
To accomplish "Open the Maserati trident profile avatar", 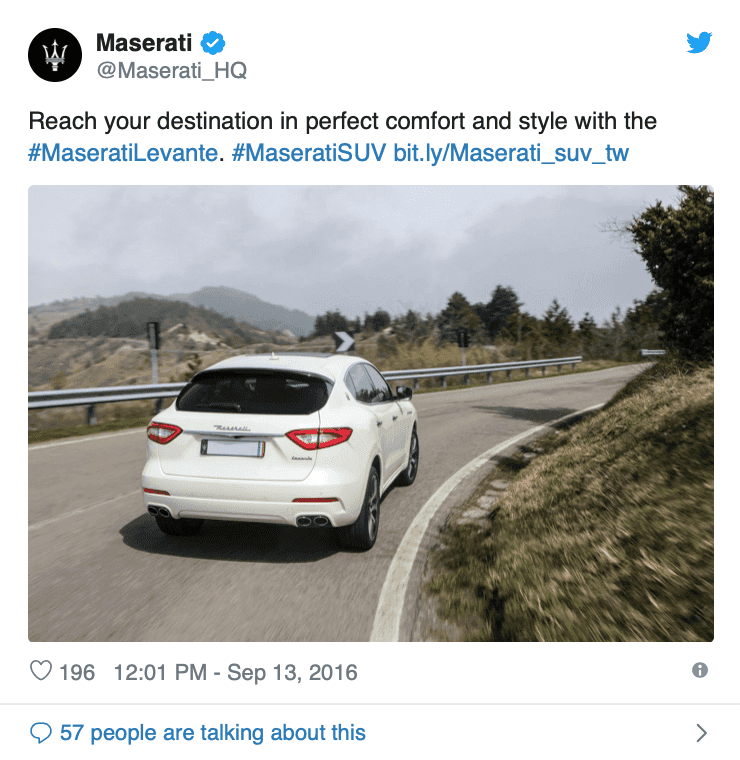I will [55, 55].
